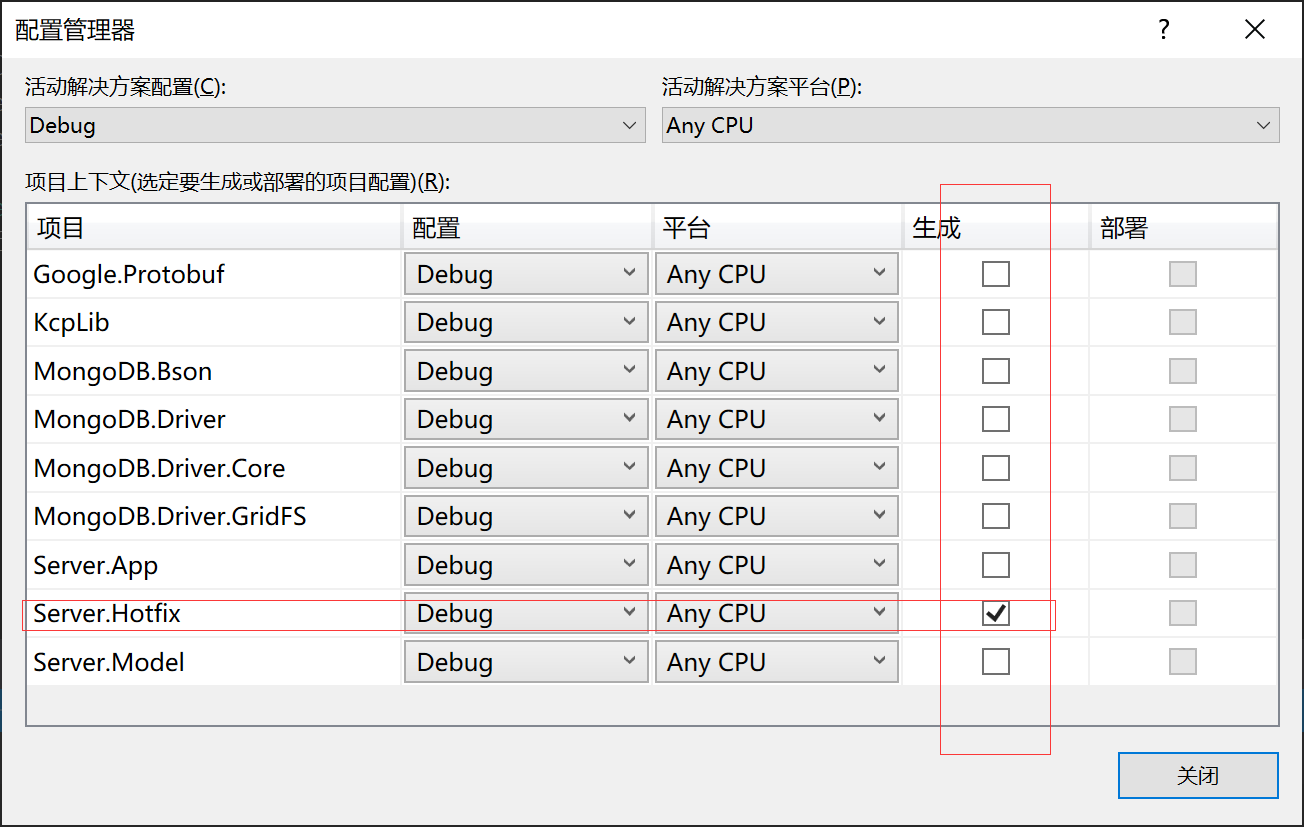This screenshot has width=1304, height=827.
Task: Uncheck 生成 checkbox for Server.Hotfix
Action: click(995, 613)
